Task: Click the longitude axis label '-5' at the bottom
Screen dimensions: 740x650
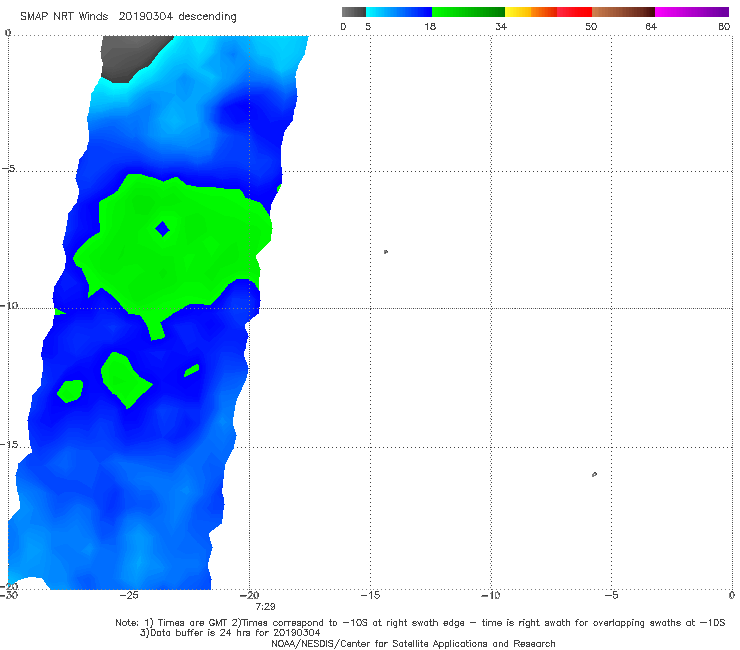Action: [611, 595]
